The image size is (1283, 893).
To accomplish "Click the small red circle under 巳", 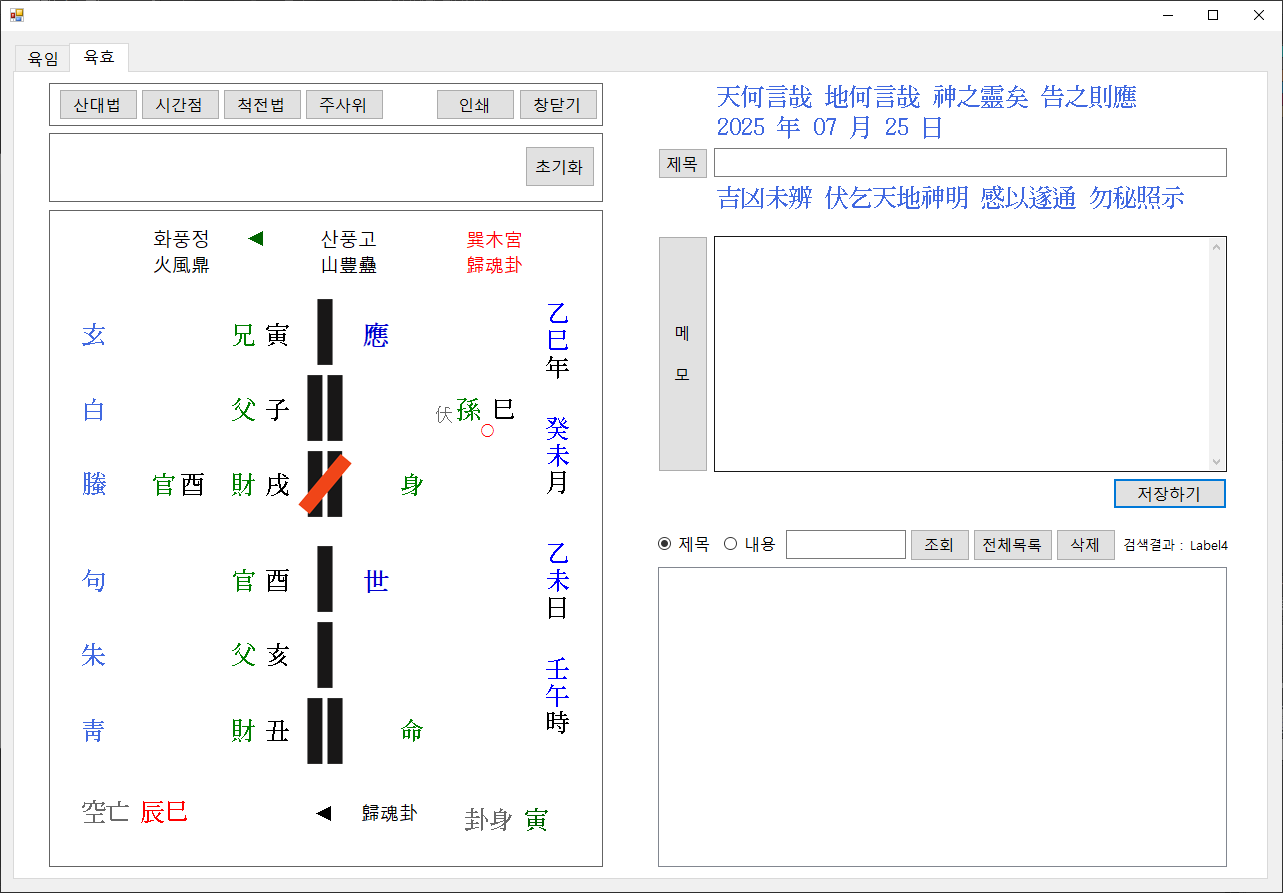I will tap(488, 431).
